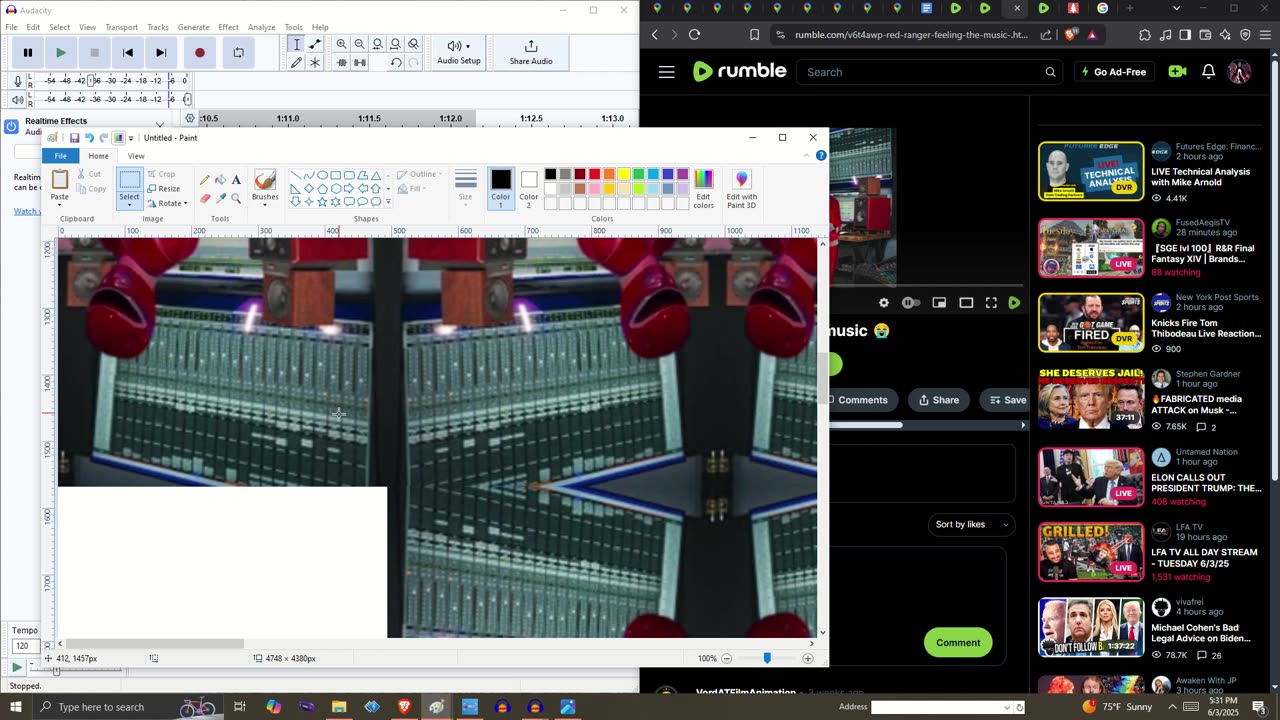1280x720 pixels.
Task: Click Edit with Paint 3D
Action: tap(742, 188)
